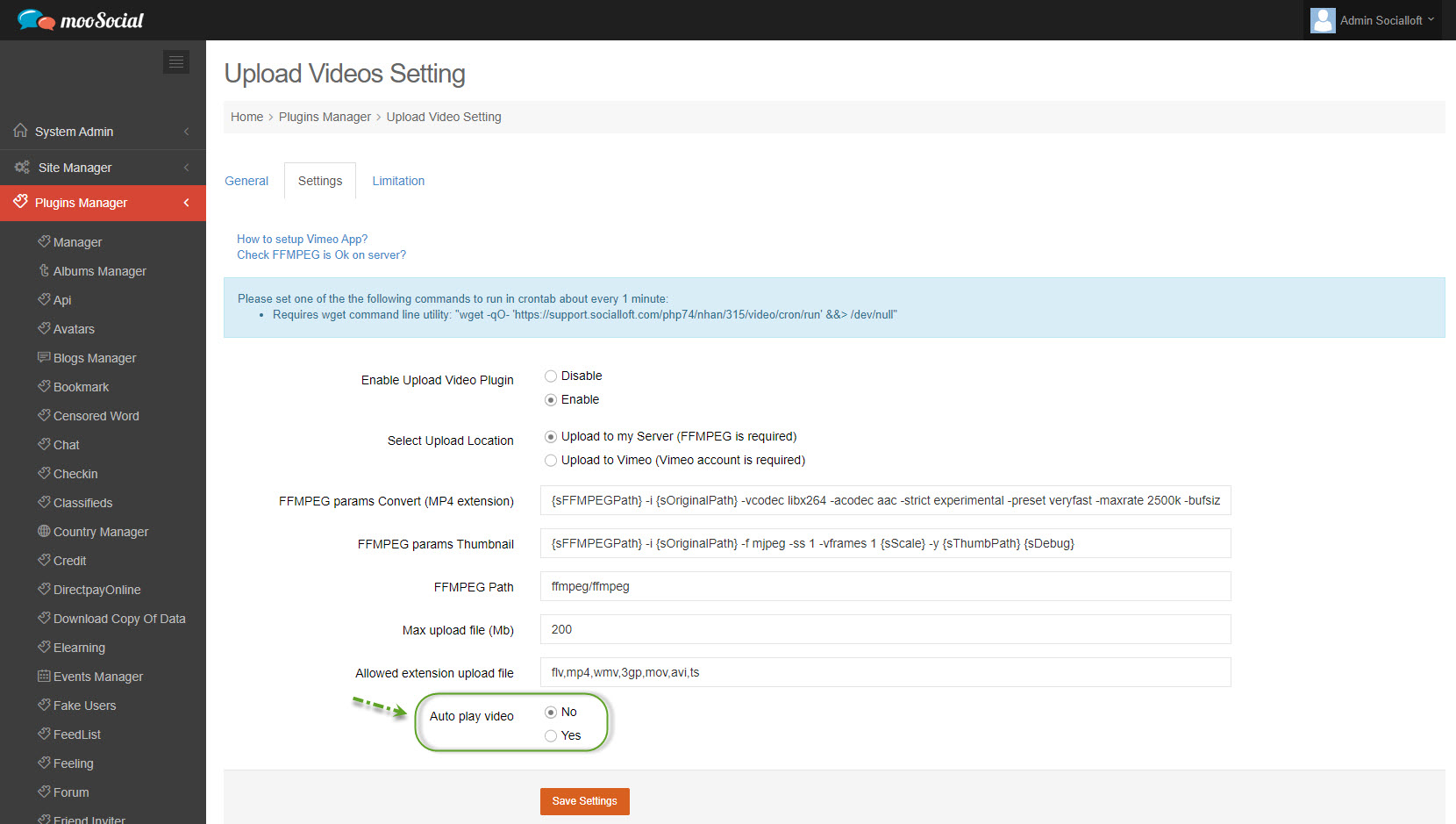Click the System Admin home icon
Viewport: 1456px width, 824px height.
20,131
